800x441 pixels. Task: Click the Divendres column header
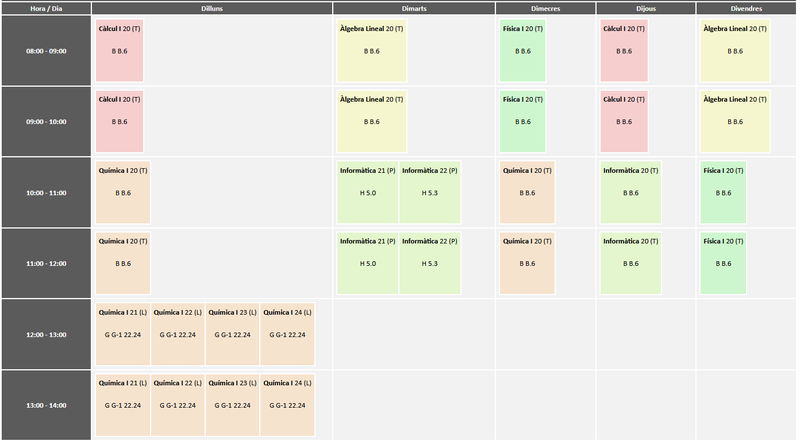(746, 8)
